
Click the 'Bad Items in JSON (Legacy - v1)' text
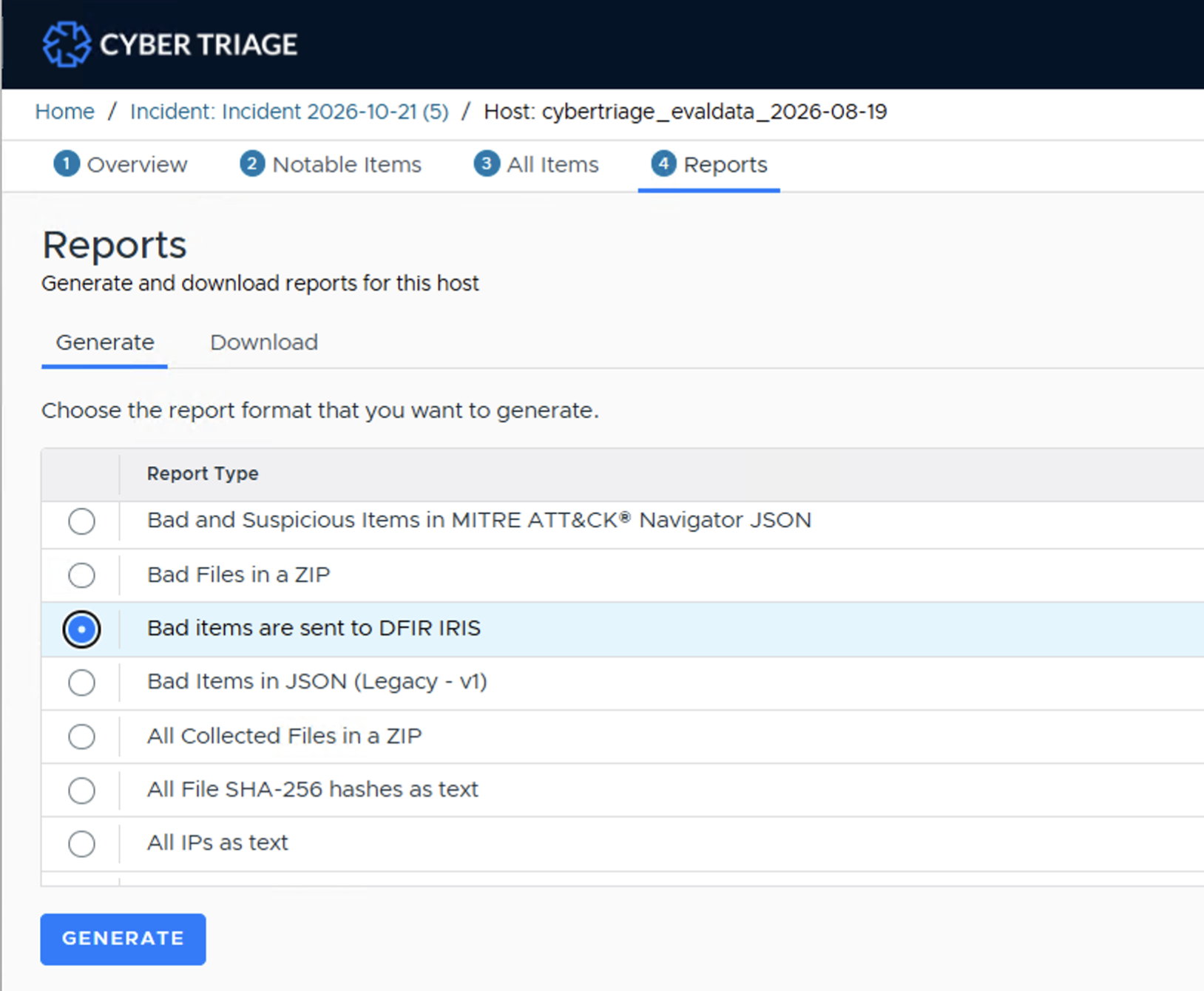317,681
